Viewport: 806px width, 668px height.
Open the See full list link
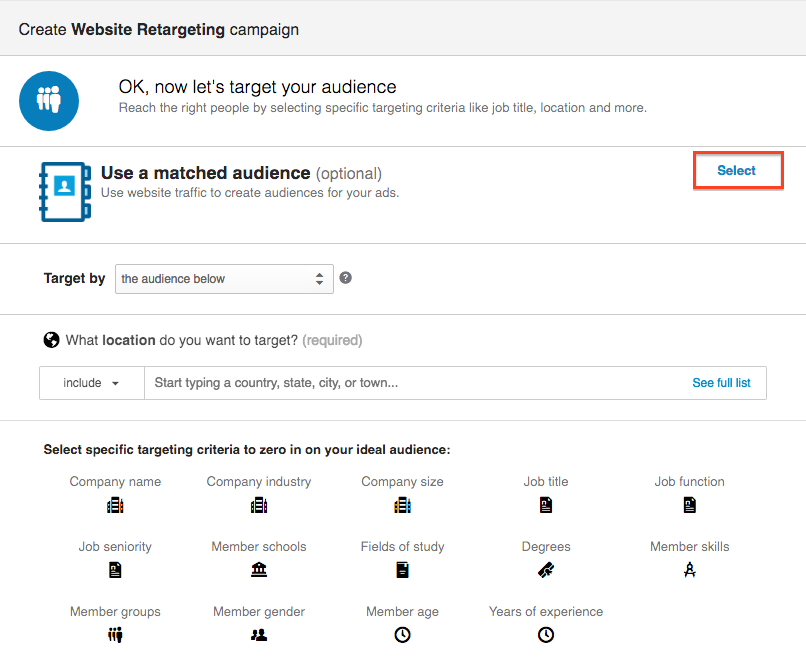pyautogui.click(x=721, y=383)
